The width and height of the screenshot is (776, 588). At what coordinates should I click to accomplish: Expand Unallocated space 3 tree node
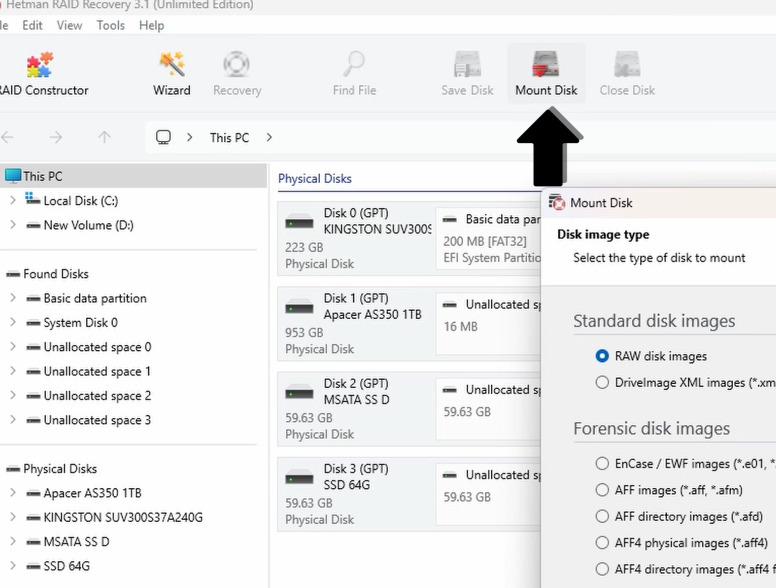click(x=13, y=419)
